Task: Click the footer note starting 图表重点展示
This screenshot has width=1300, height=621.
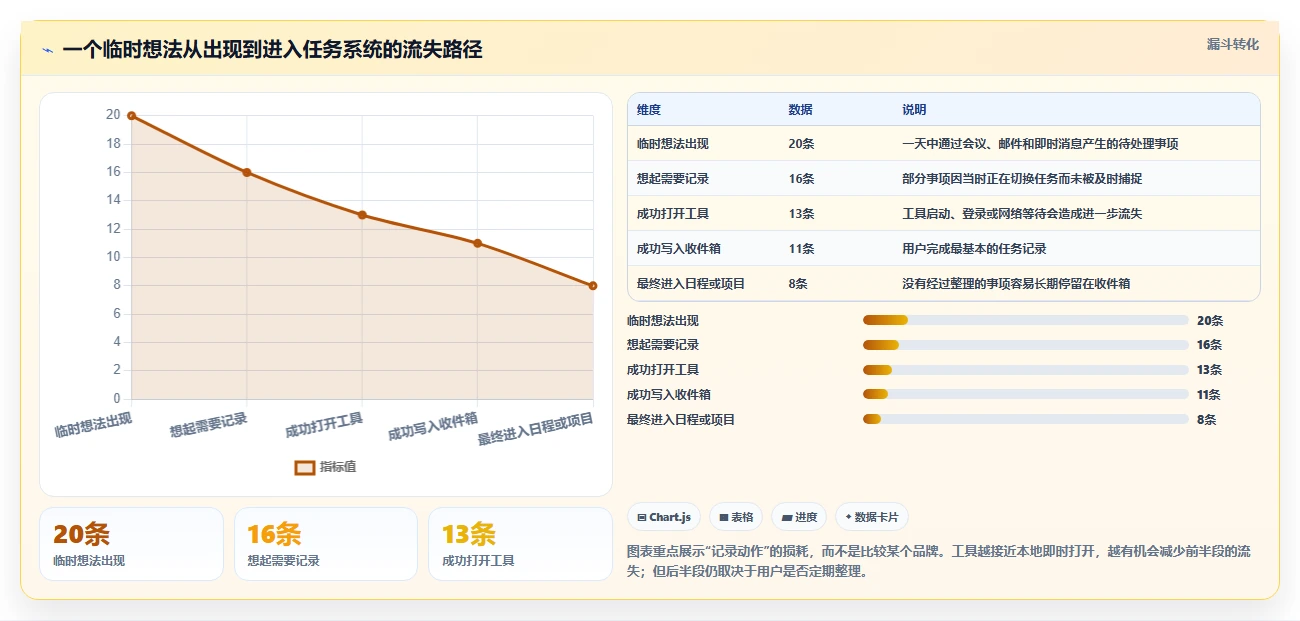Action: pos(939,561)
